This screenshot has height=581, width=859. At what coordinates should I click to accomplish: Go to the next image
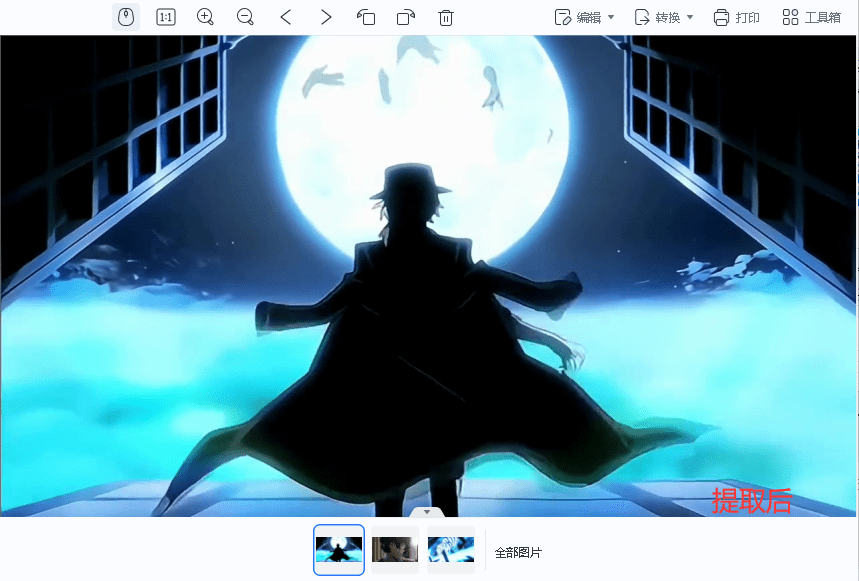tap(326, 17)
